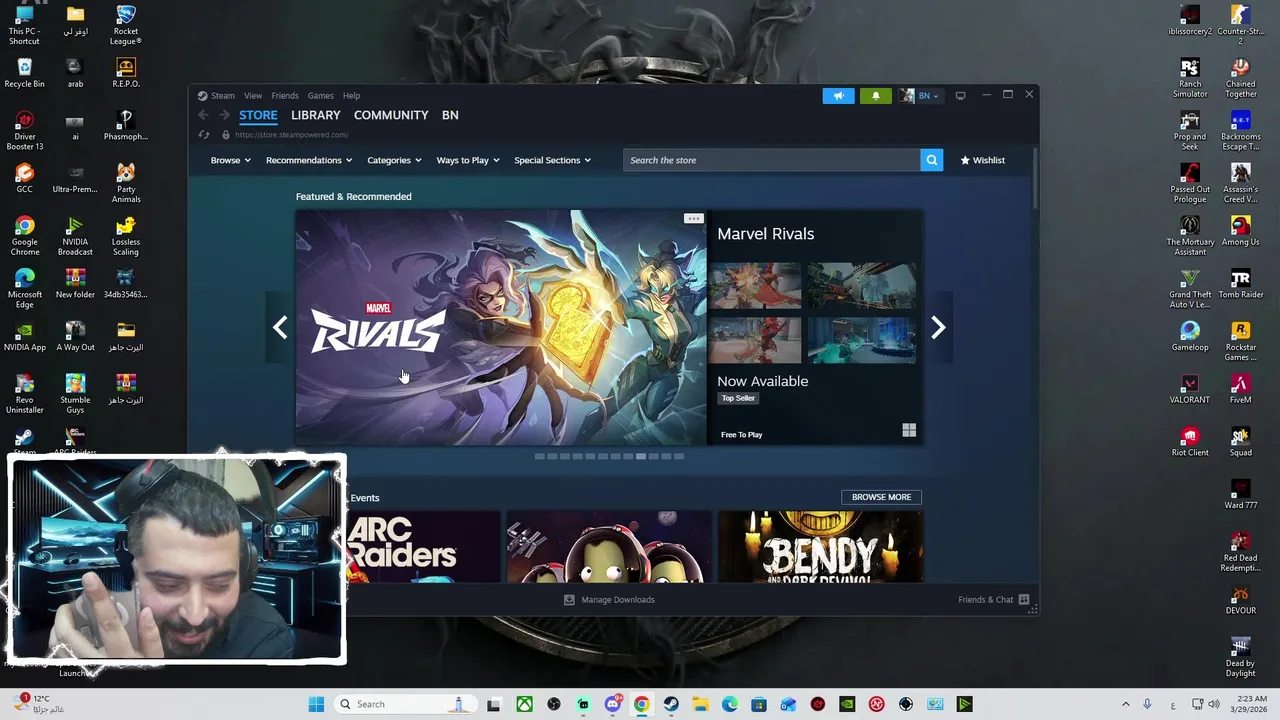The height and width of the screenshot is (720, 1280).
Task: Select Chained Together desktop icon
Action: tap(1240, 78)
